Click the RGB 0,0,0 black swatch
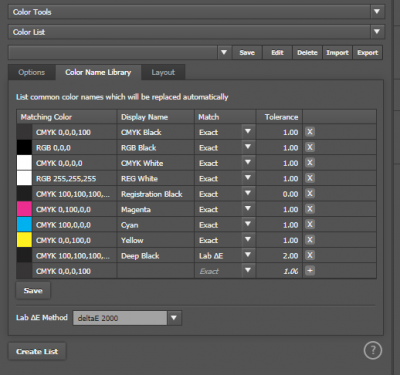This screenshot has width=400, height=375. (x=24, y=147)
